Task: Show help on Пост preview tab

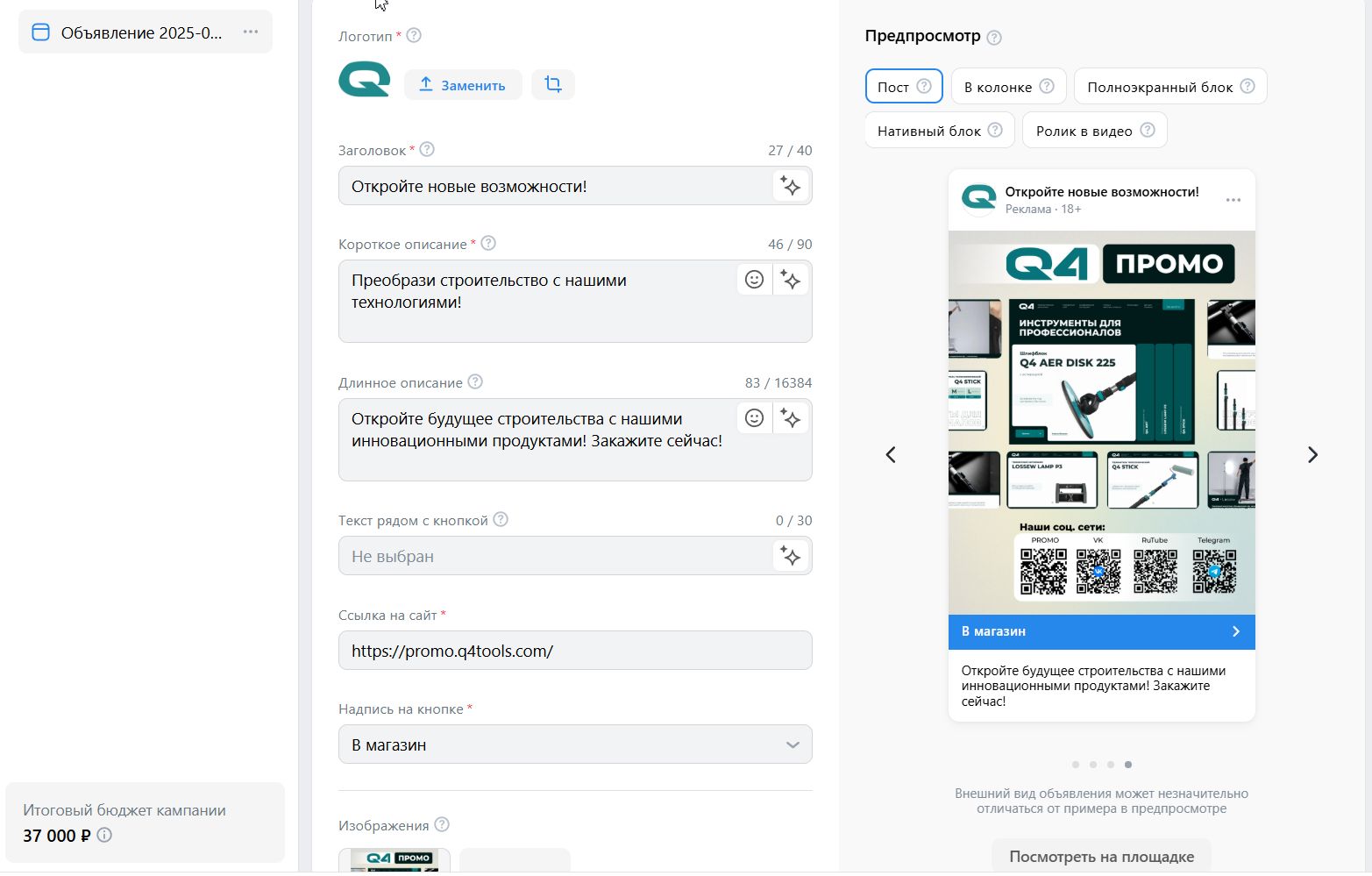Action: 924,86
